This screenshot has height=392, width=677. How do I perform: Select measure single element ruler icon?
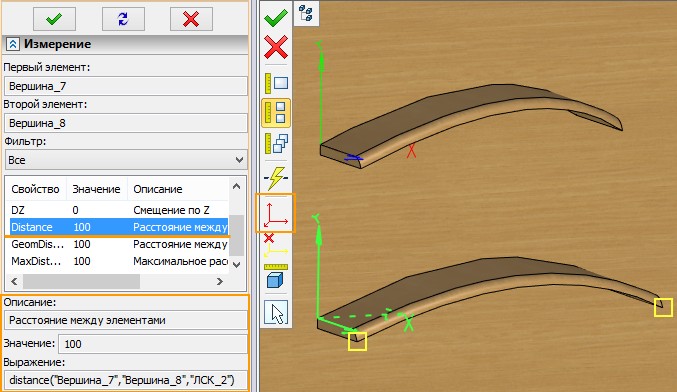[276, 83]
